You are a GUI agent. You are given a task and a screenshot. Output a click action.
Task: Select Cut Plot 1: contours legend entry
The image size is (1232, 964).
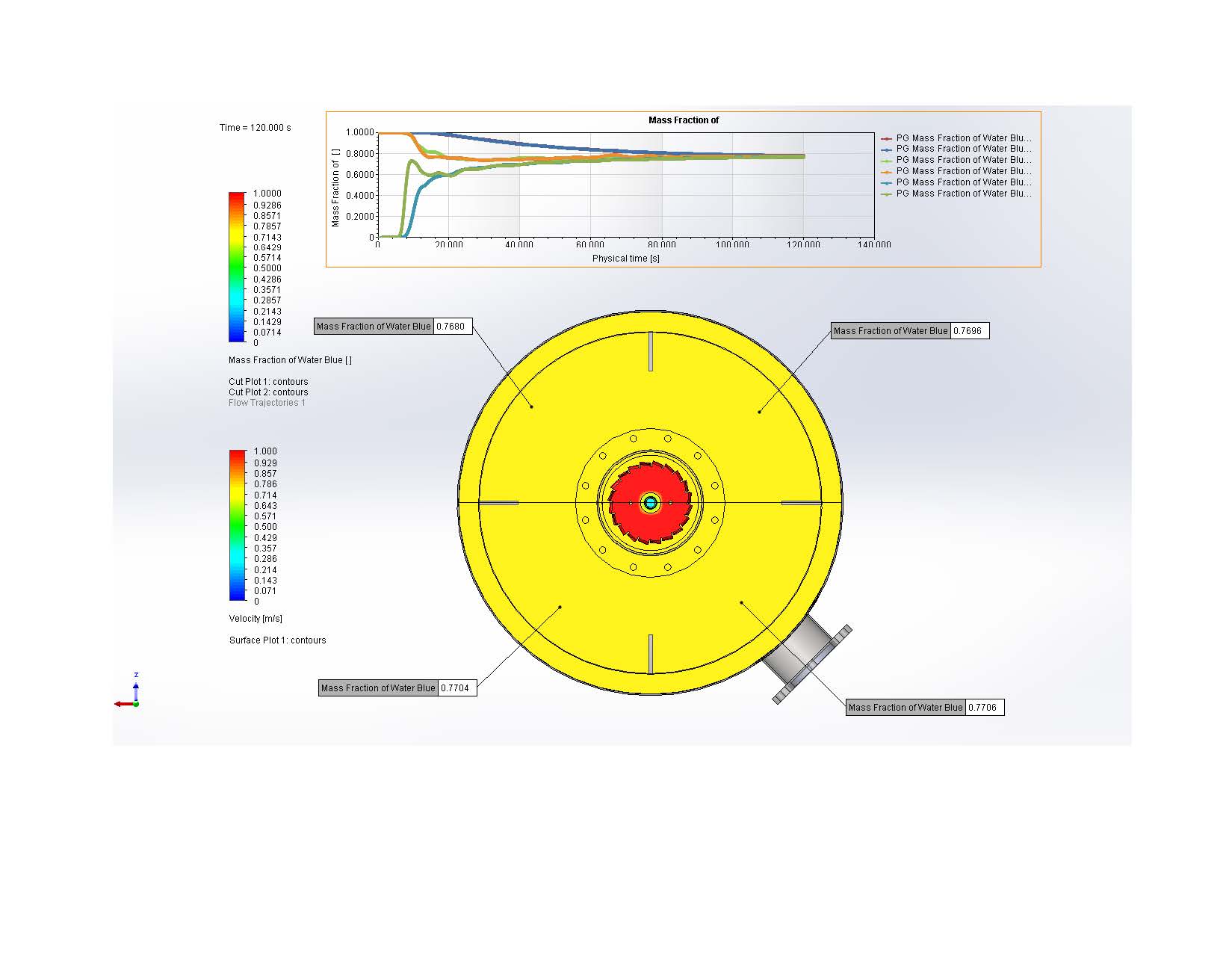pyautogui.click(x=268, y=382)
